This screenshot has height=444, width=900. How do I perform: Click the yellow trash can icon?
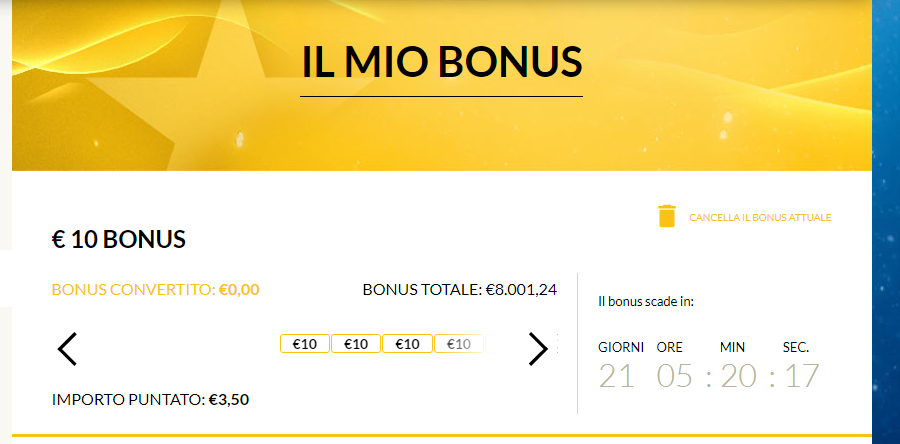(667, 216)
